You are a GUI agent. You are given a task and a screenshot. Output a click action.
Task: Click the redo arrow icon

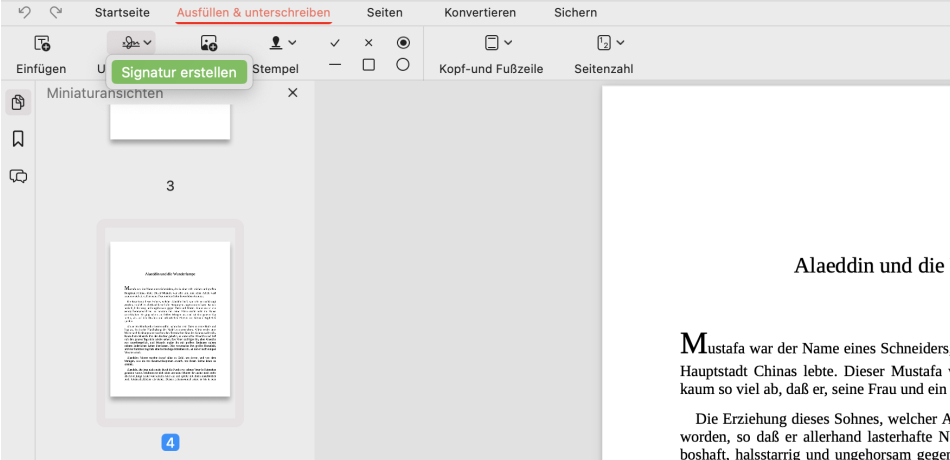click(x=56, y=12)
